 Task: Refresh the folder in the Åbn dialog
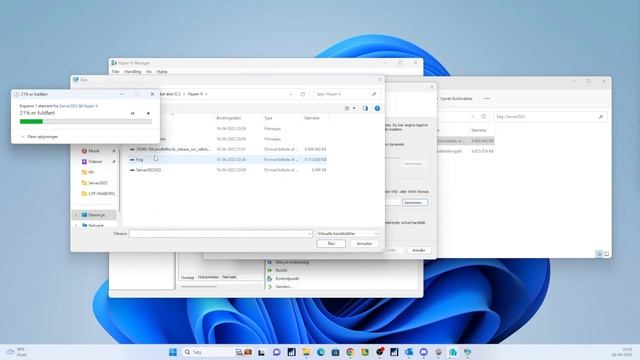[303, 94]
